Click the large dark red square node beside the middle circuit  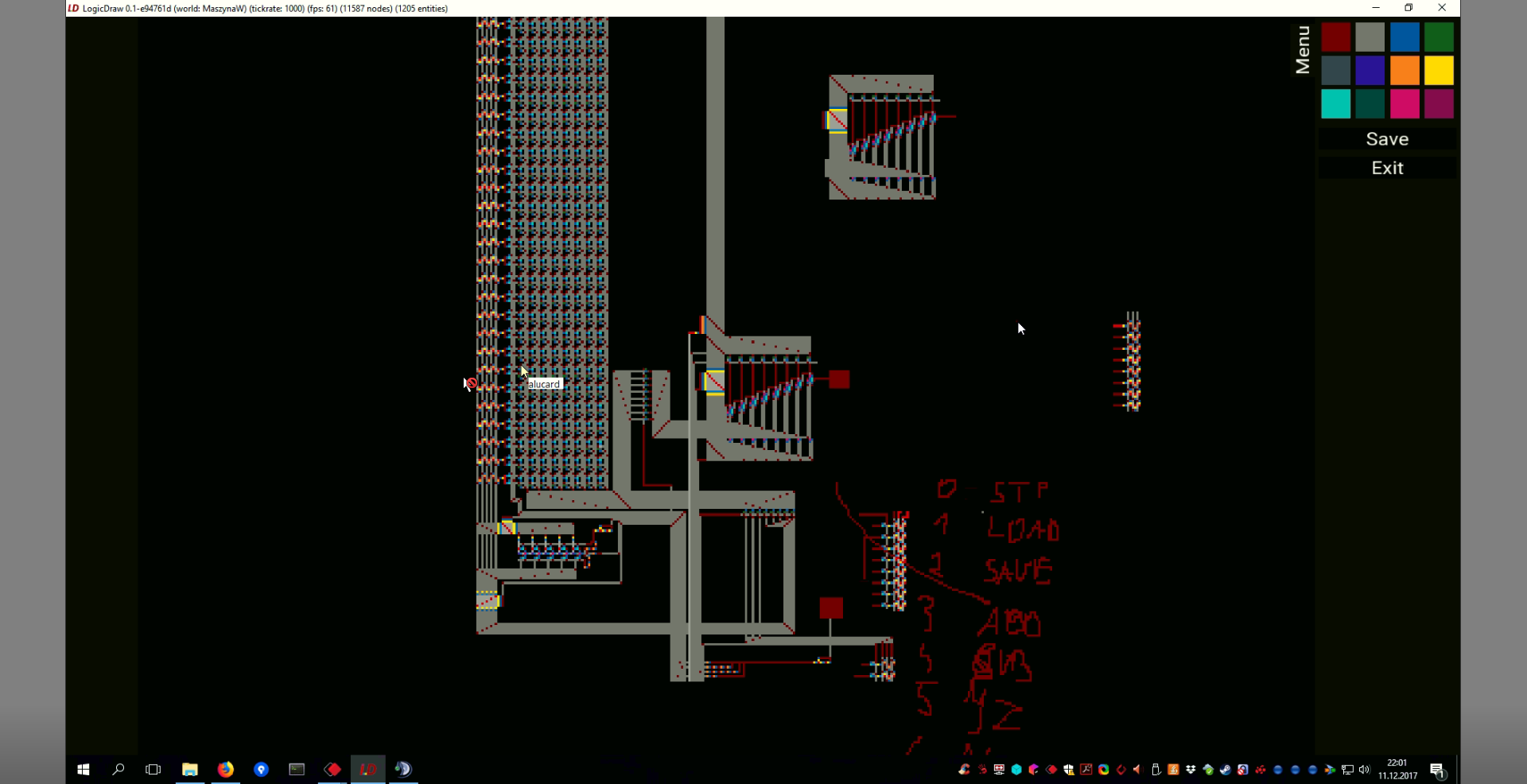click(839, 379)
